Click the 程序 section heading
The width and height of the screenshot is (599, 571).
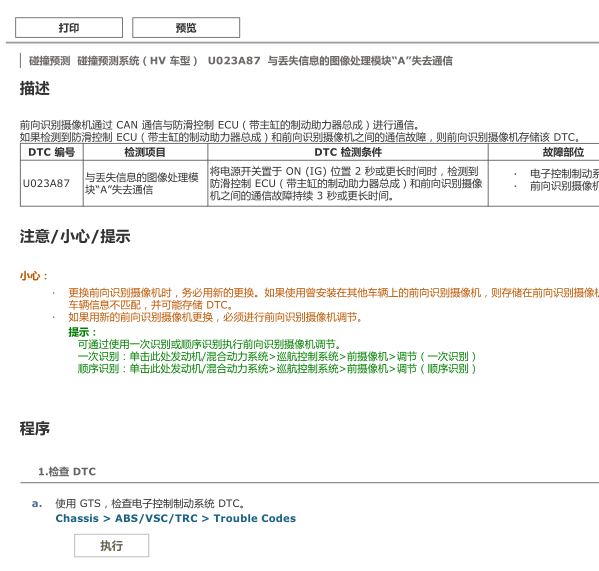coord(35,429)
